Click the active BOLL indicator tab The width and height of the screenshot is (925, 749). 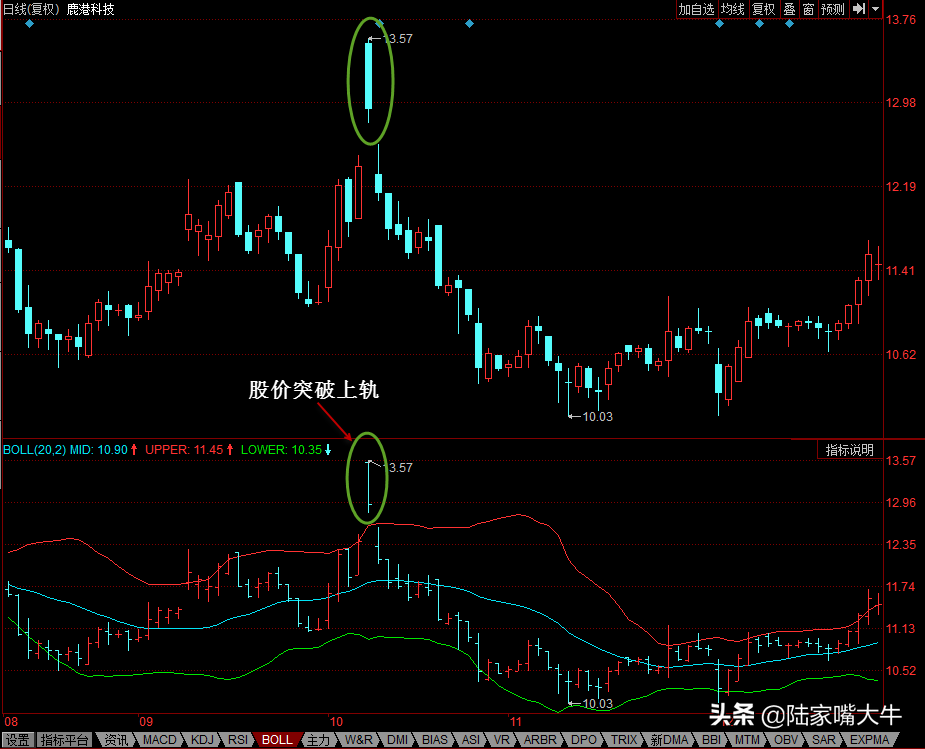tap(277, 740)
